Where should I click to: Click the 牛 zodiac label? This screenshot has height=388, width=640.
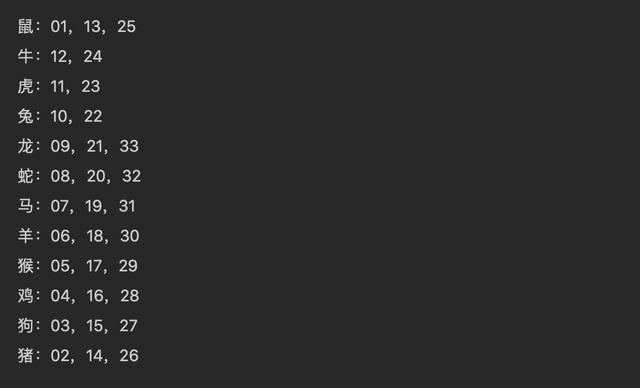[x=25, y=56]
